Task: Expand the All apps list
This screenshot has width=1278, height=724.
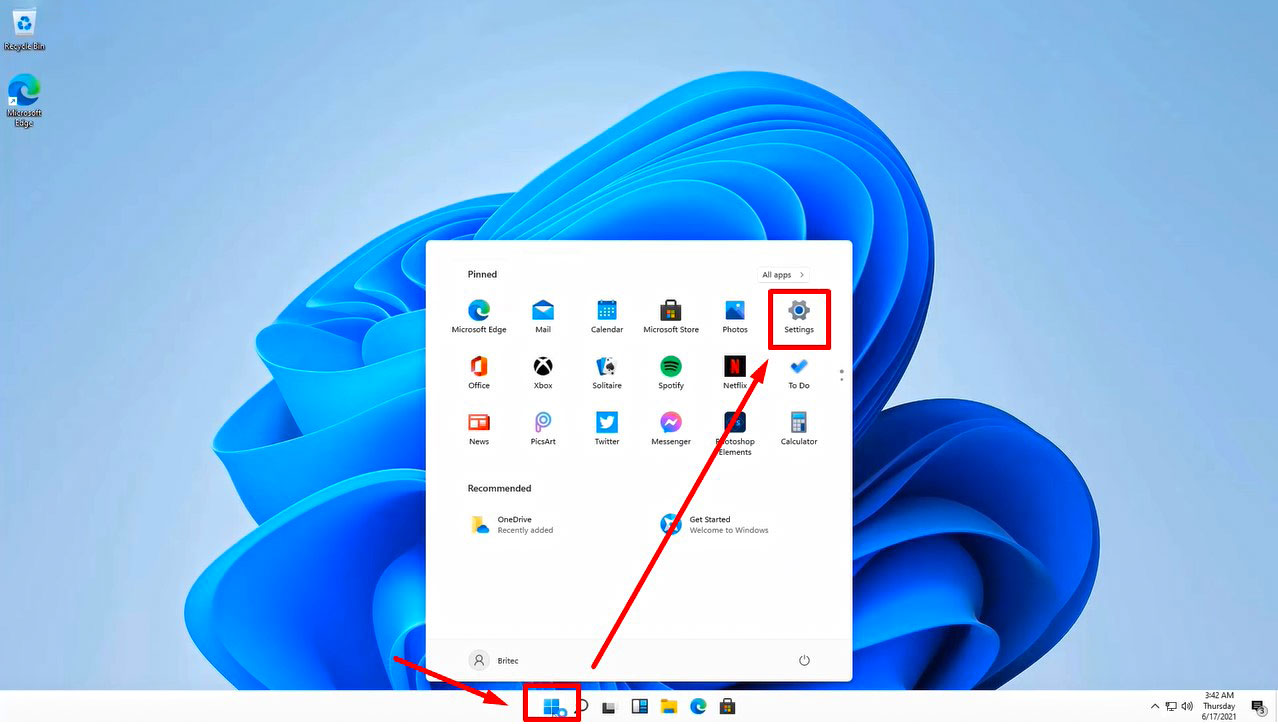Action: (x=784, y=275)
